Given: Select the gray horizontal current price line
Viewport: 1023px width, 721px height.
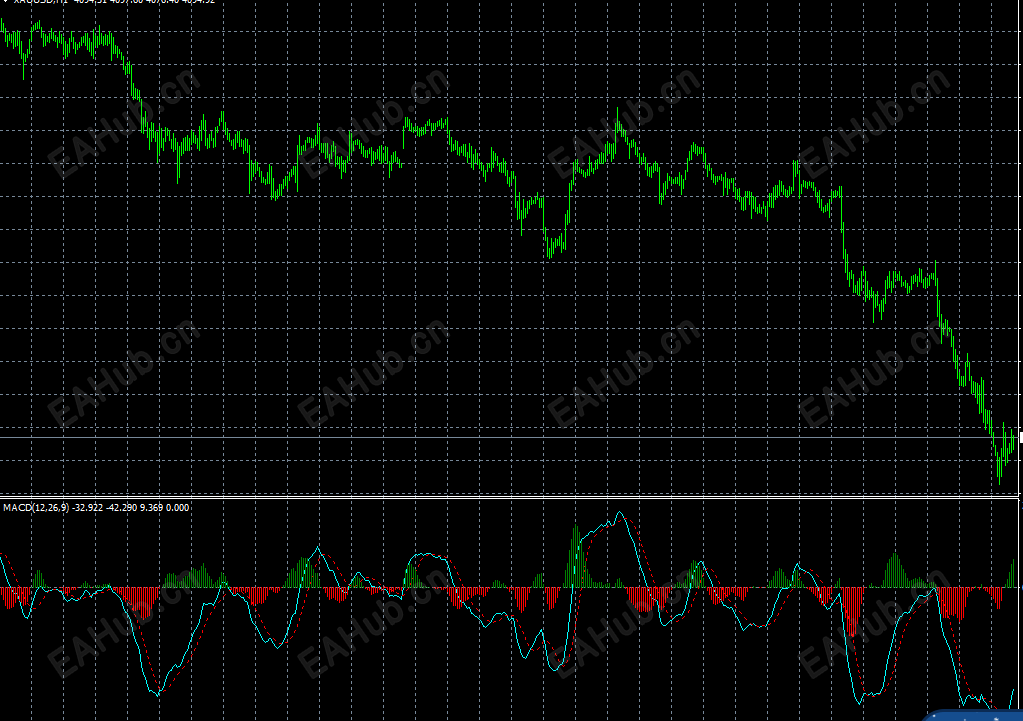Looking at the screenshot, I should pos(509,438).
